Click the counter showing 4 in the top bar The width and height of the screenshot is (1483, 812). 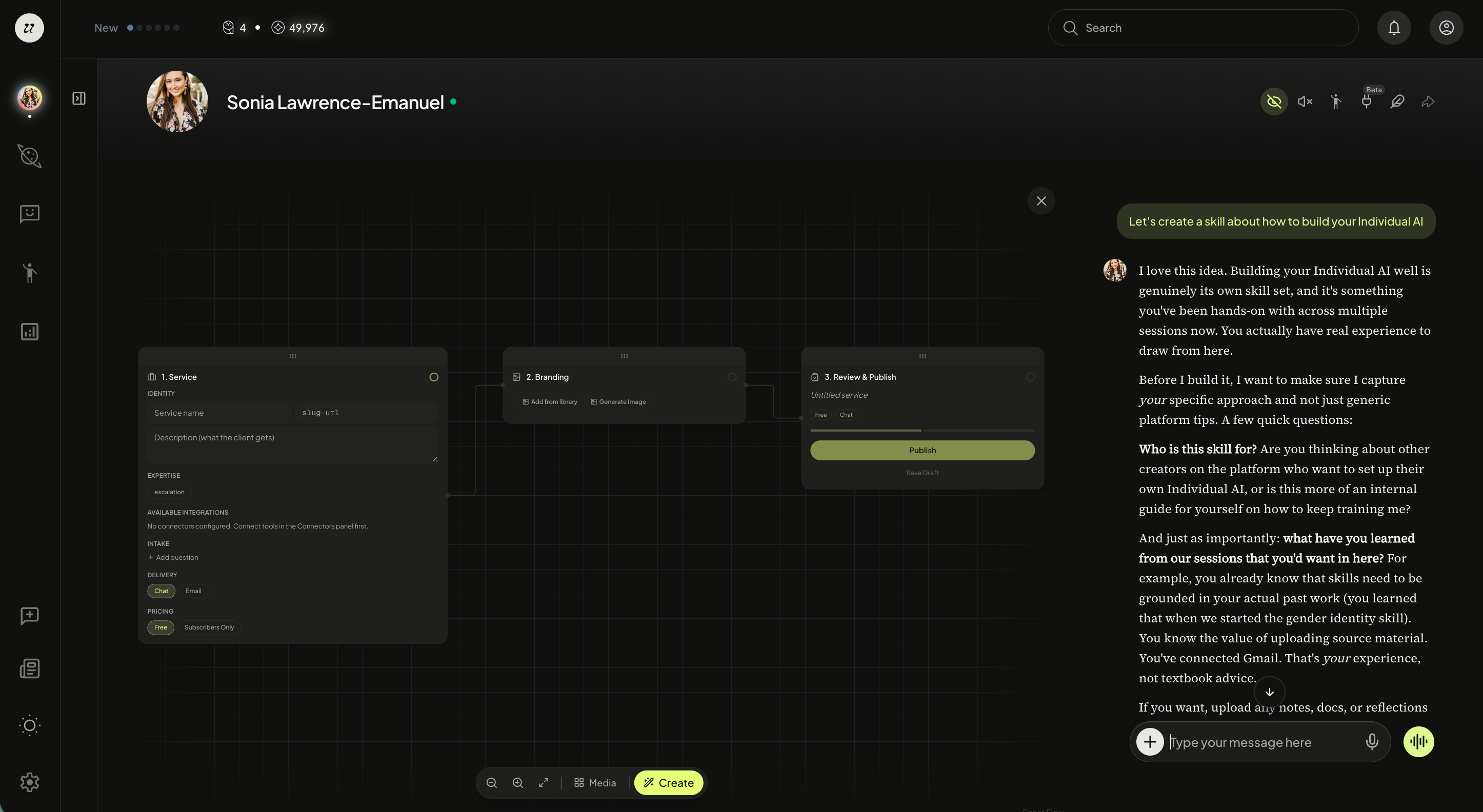click(234, 28)
